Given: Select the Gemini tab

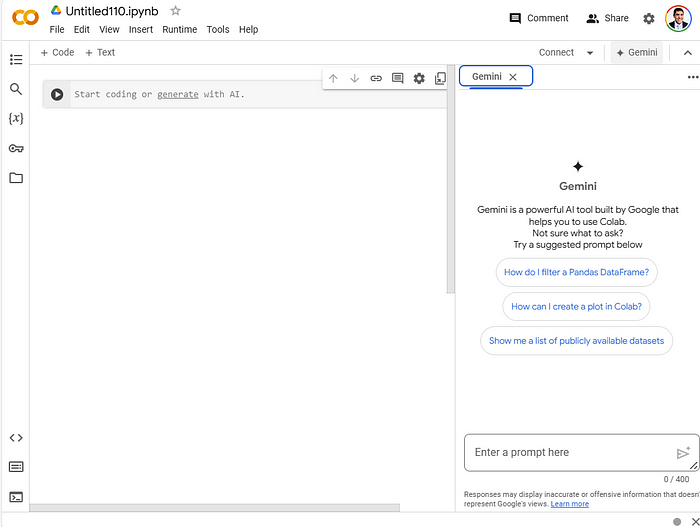Looking at the screenshot, I should 487,76.
